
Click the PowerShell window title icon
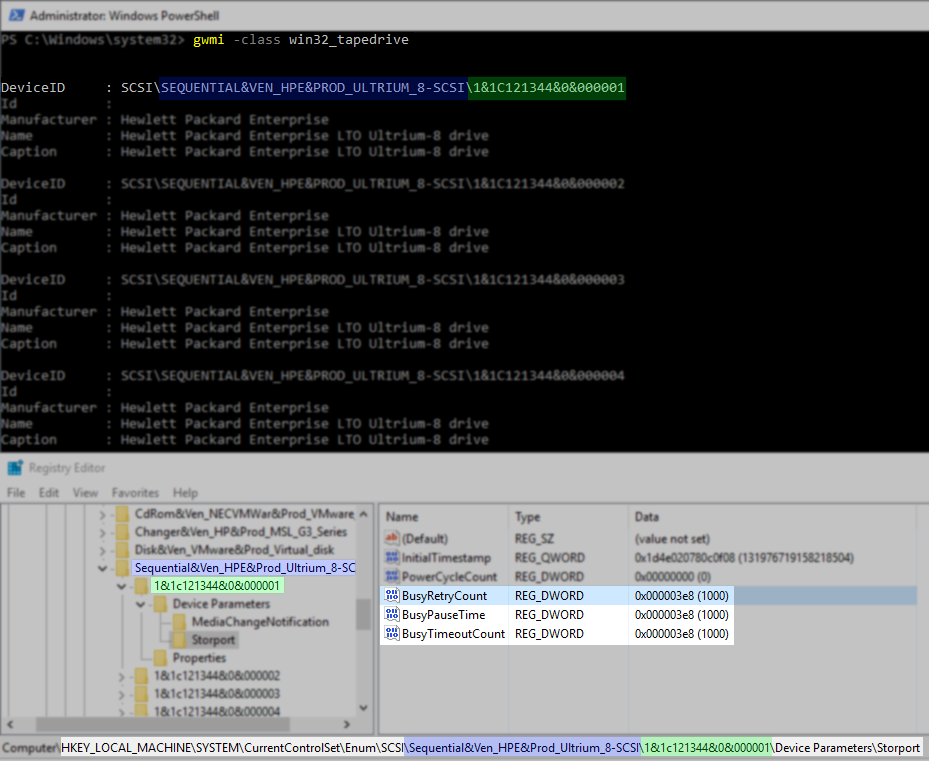16,15
